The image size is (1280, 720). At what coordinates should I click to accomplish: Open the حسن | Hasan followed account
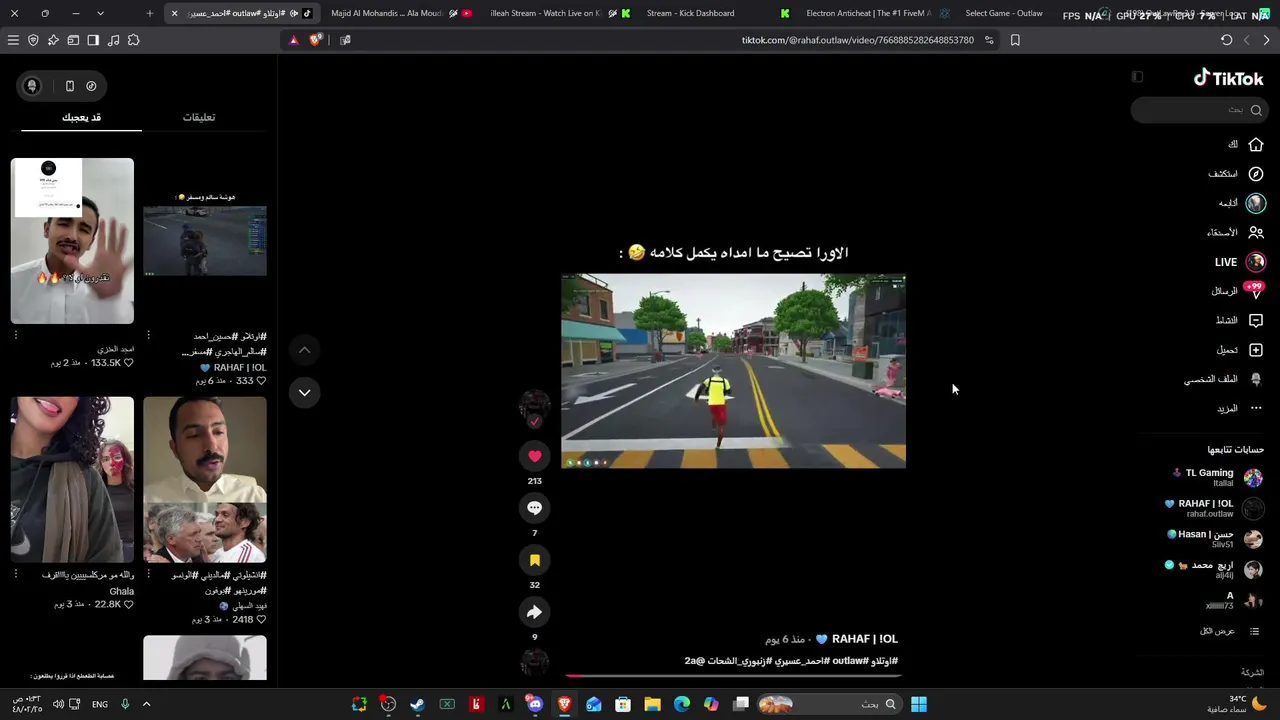tap(1215, 539)
